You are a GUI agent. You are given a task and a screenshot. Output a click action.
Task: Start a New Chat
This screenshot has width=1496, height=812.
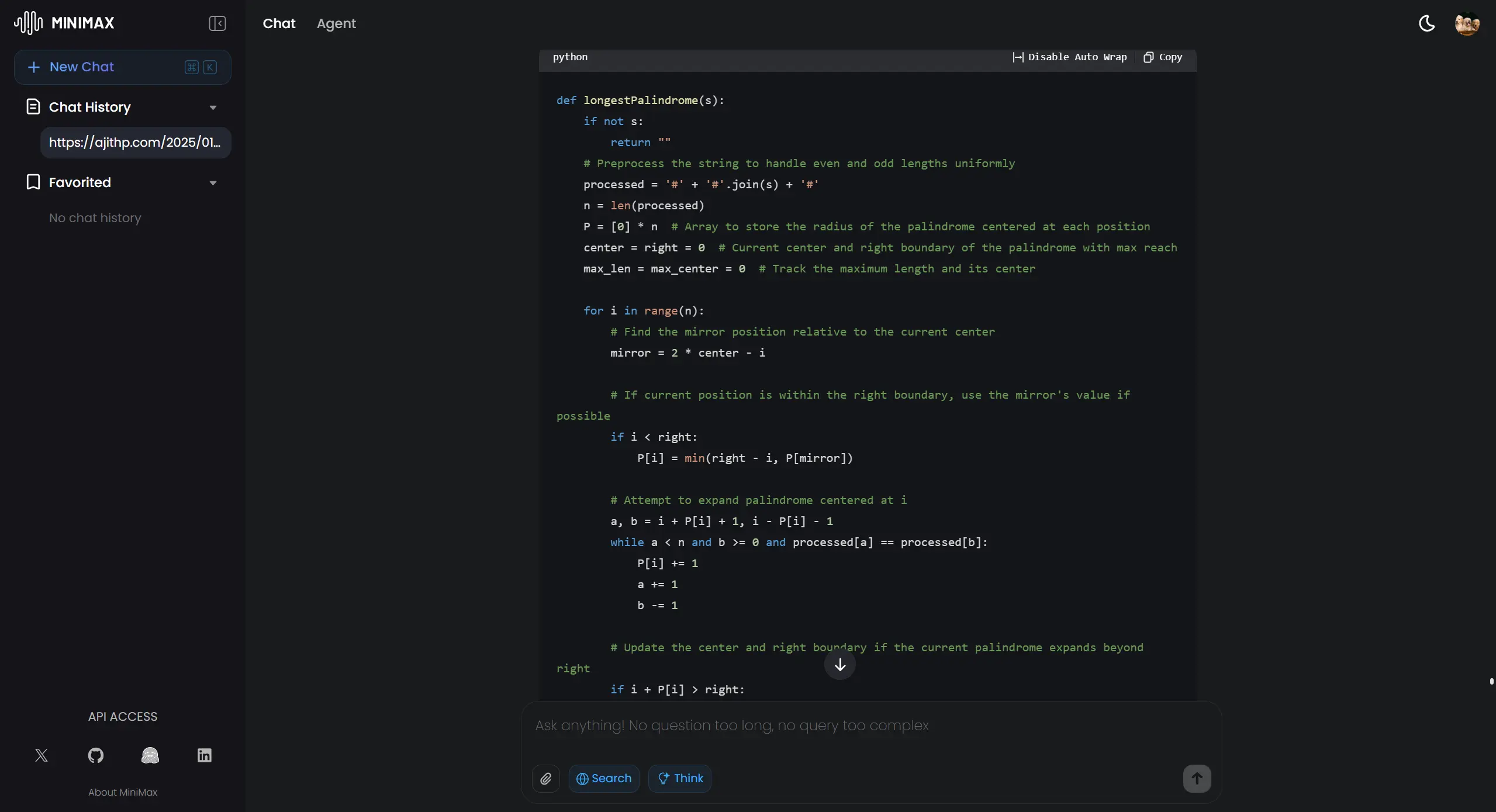(82, 67)
